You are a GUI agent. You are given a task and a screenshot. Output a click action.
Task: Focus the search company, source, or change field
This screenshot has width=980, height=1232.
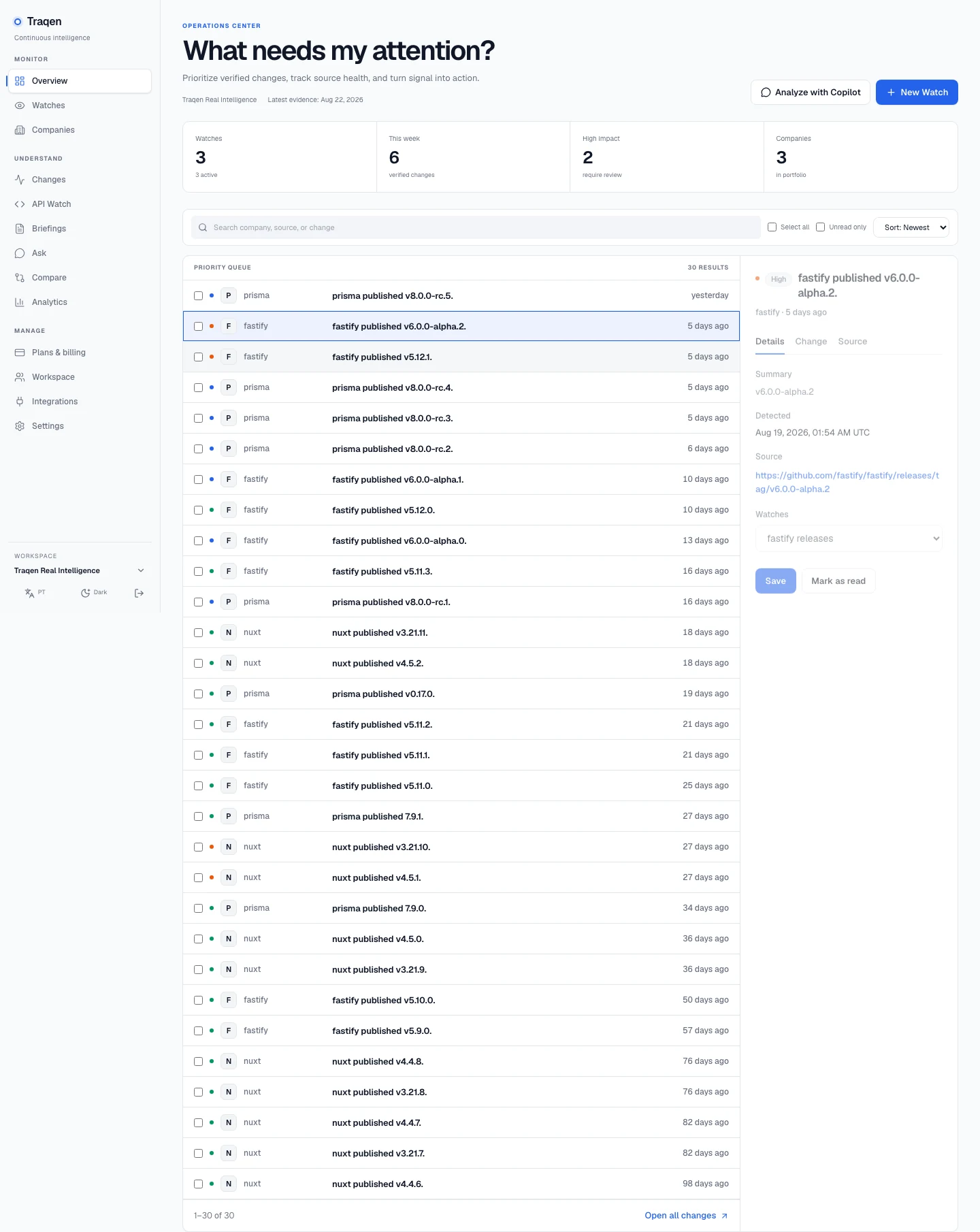[476, 227]
